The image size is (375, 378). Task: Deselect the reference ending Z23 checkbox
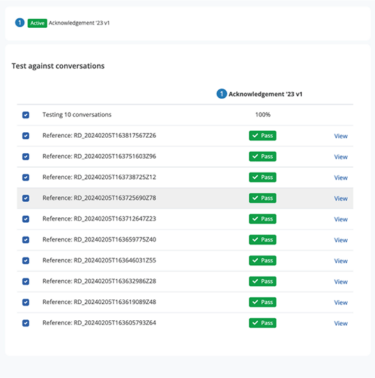[26, 219]
